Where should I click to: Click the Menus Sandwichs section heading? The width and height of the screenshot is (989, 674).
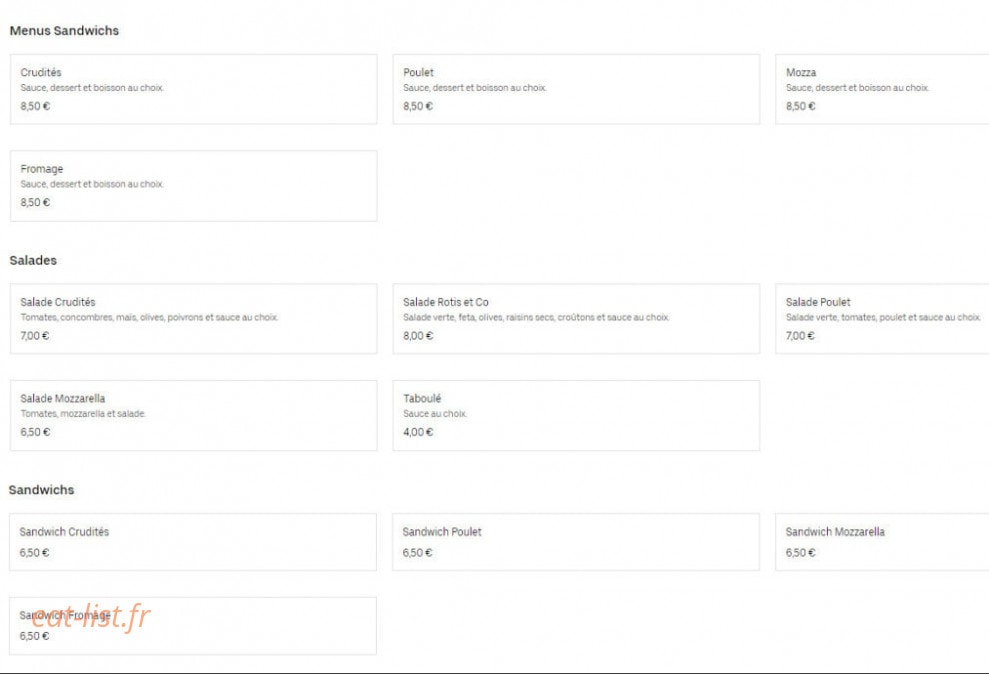(64, 30)
